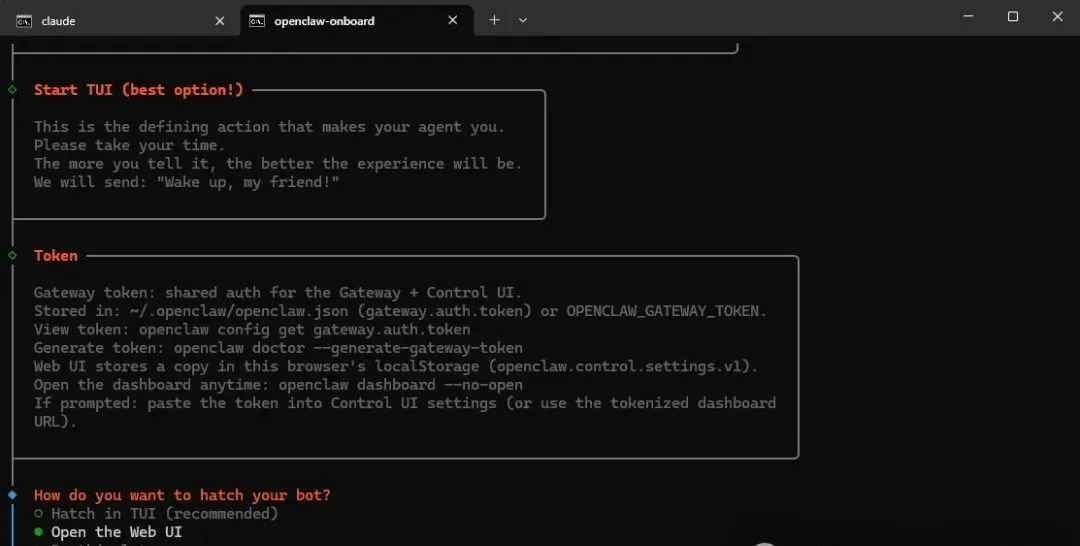This screenshot has height=546, width=1080.
Task: Close the openclaw-onboard tab
Action: 453,21
